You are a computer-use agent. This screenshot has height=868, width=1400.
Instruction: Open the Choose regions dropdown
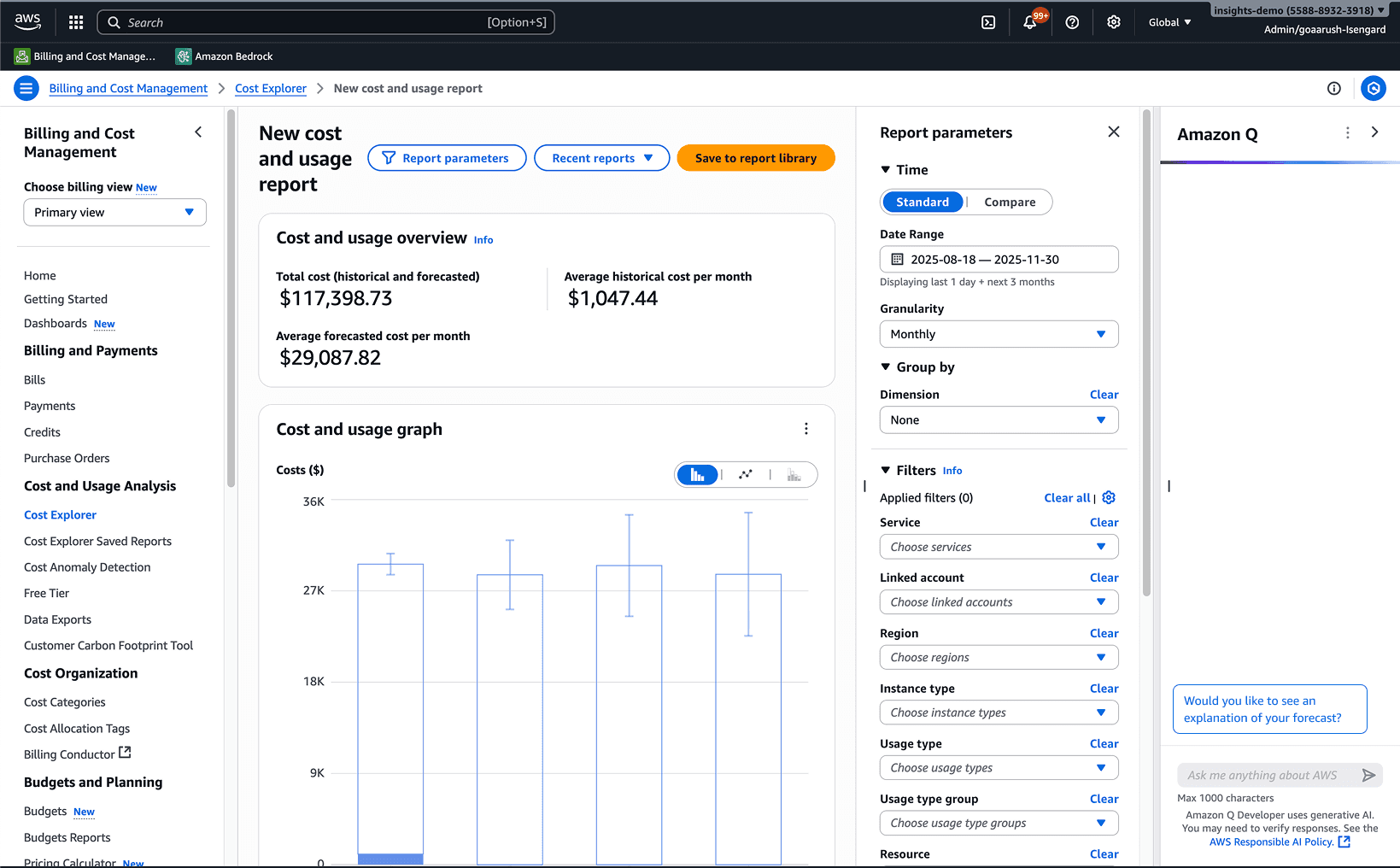(999, 658)
